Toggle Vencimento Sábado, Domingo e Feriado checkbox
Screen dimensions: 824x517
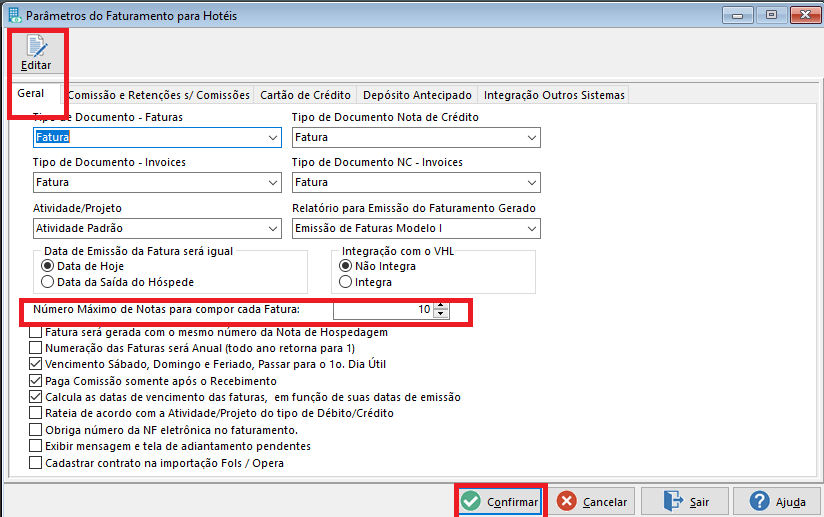point(35,364)
